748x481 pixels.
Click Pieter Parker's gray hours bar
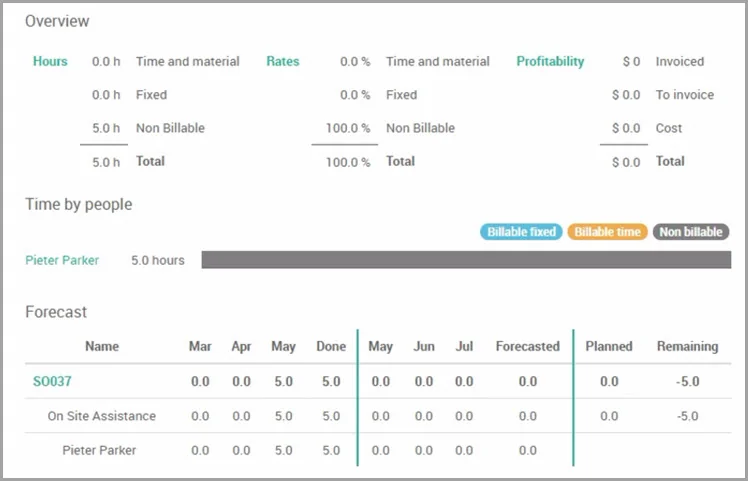(x=466, y=260)
